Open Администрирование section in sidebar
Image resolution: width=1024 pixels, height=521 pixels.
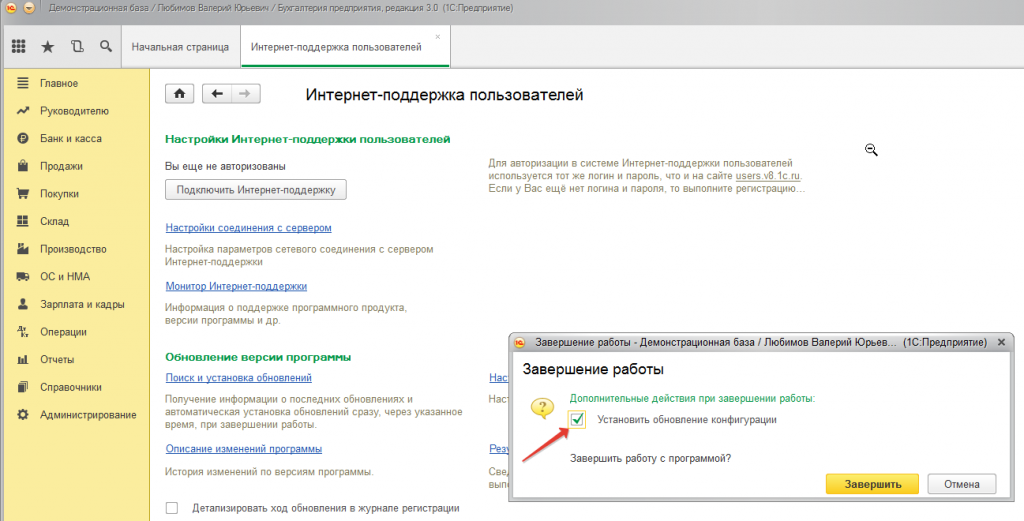88,414
